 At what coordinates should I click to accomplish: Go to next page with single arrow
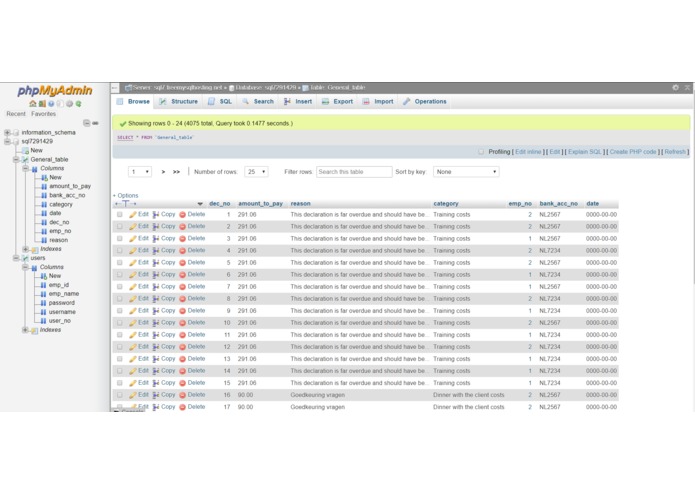pos(163,172)
